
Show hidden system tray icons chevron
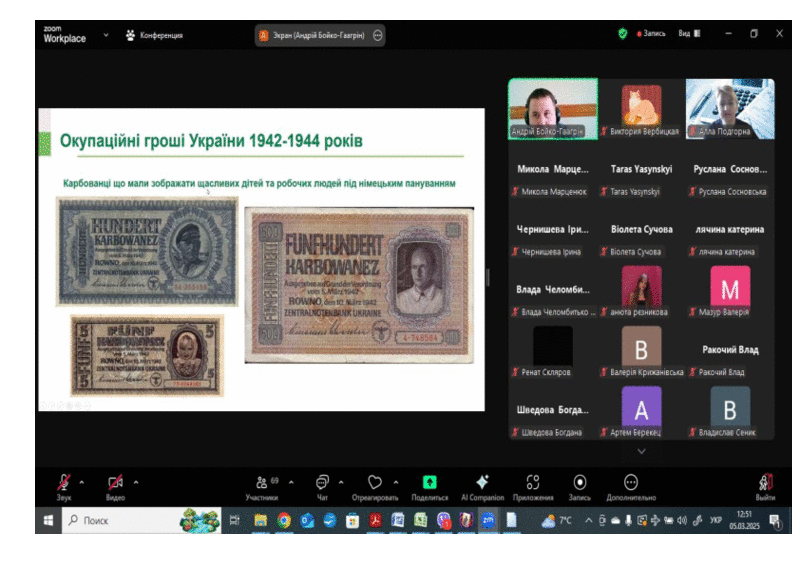coord(588,521)
